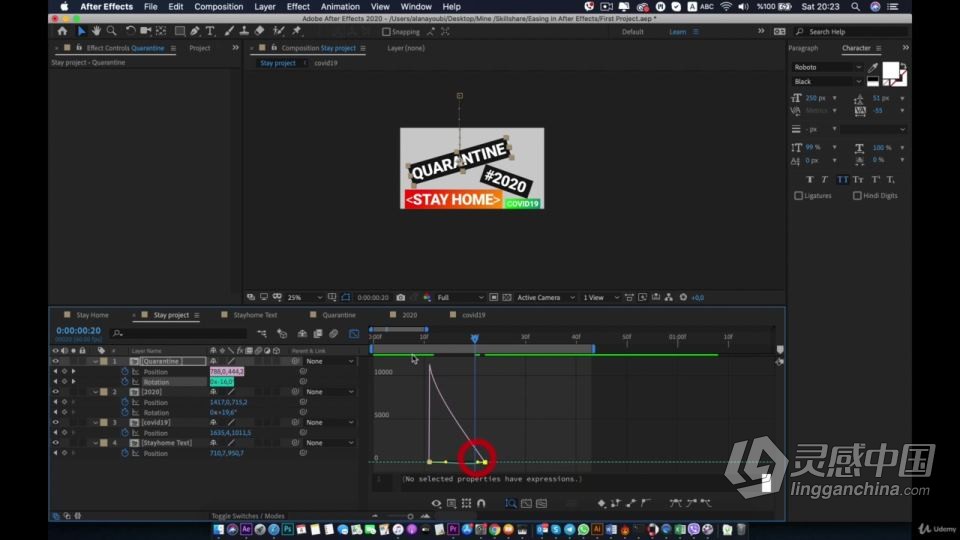This screenshot has width=960, height=540.
Task: Select the Clone Stamp tool
Action: pos(244,31)
